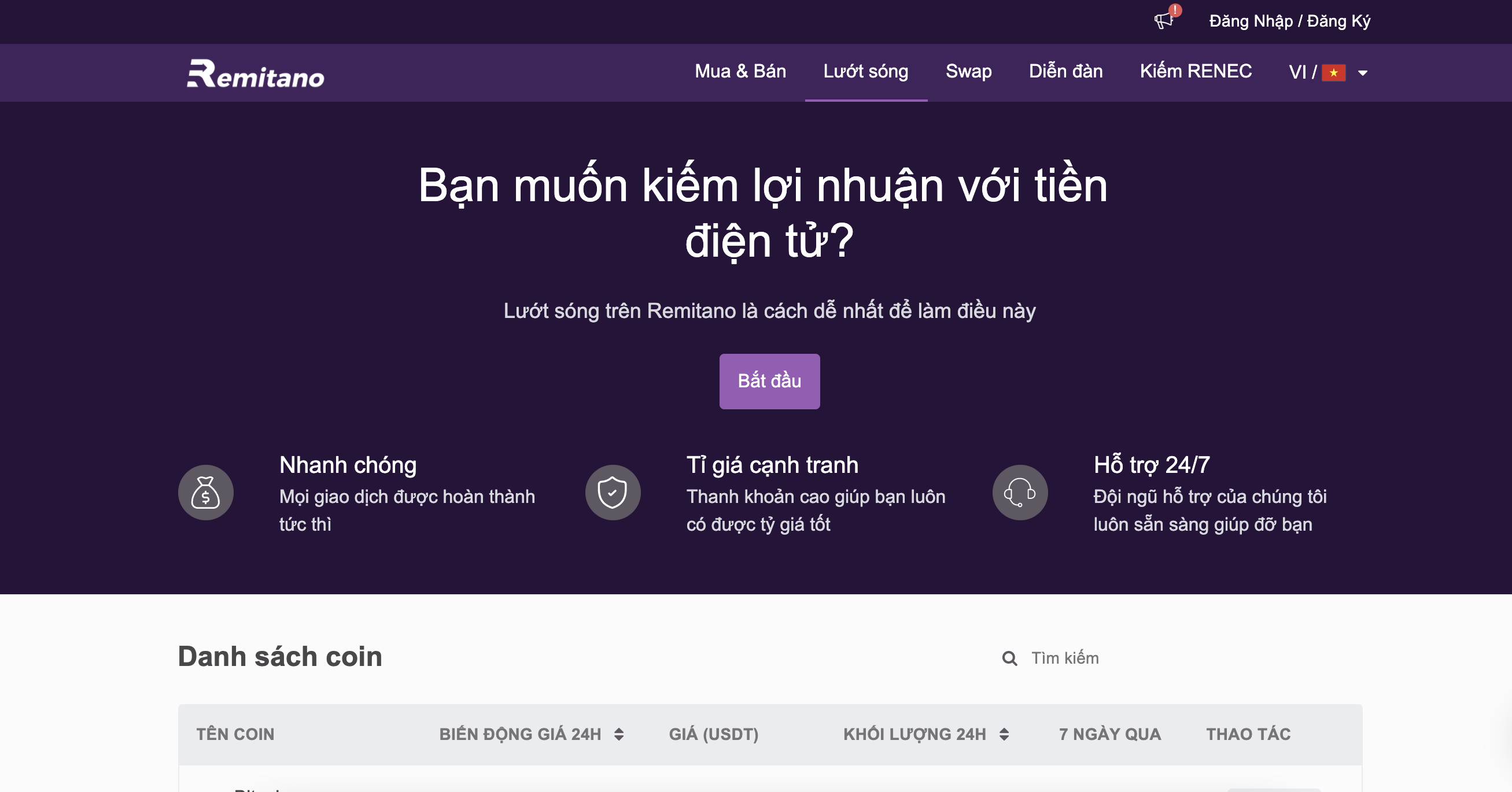The image size is (1512, 792).
Task: Click the money bag icon
Action: 205,492
